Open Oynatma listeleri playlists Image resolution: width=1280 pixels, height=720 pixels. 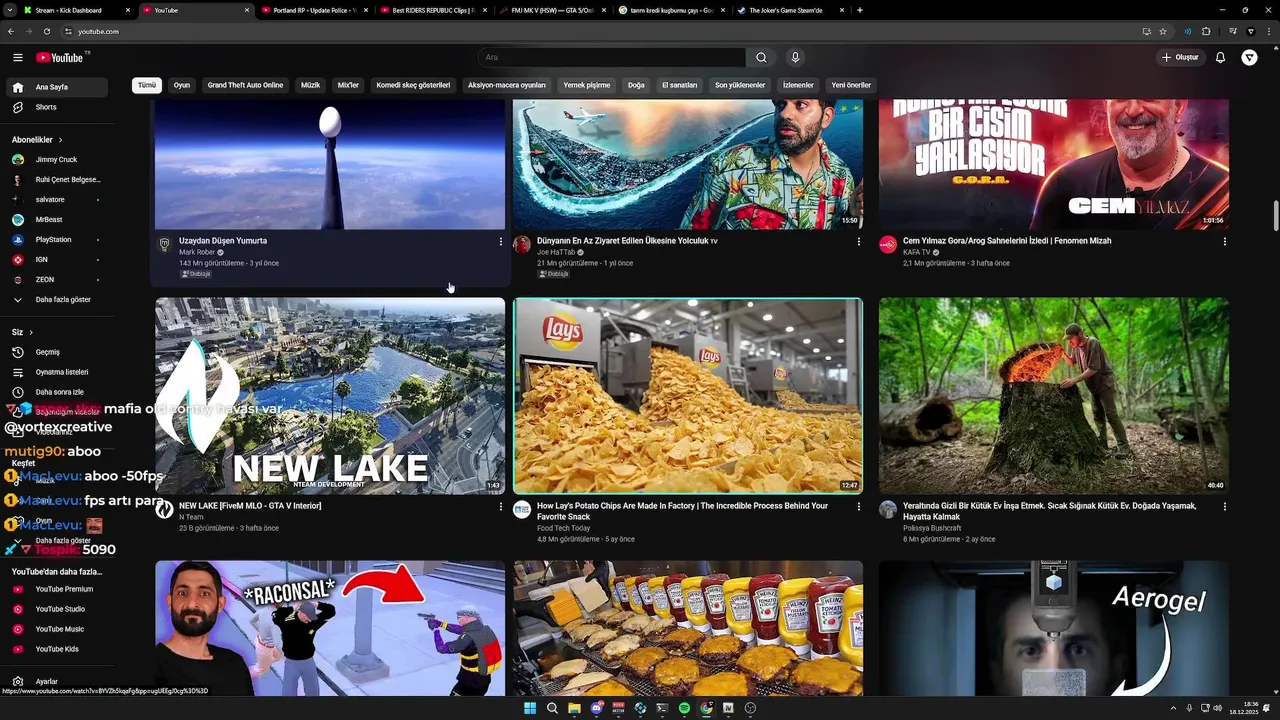coord(55,372)
